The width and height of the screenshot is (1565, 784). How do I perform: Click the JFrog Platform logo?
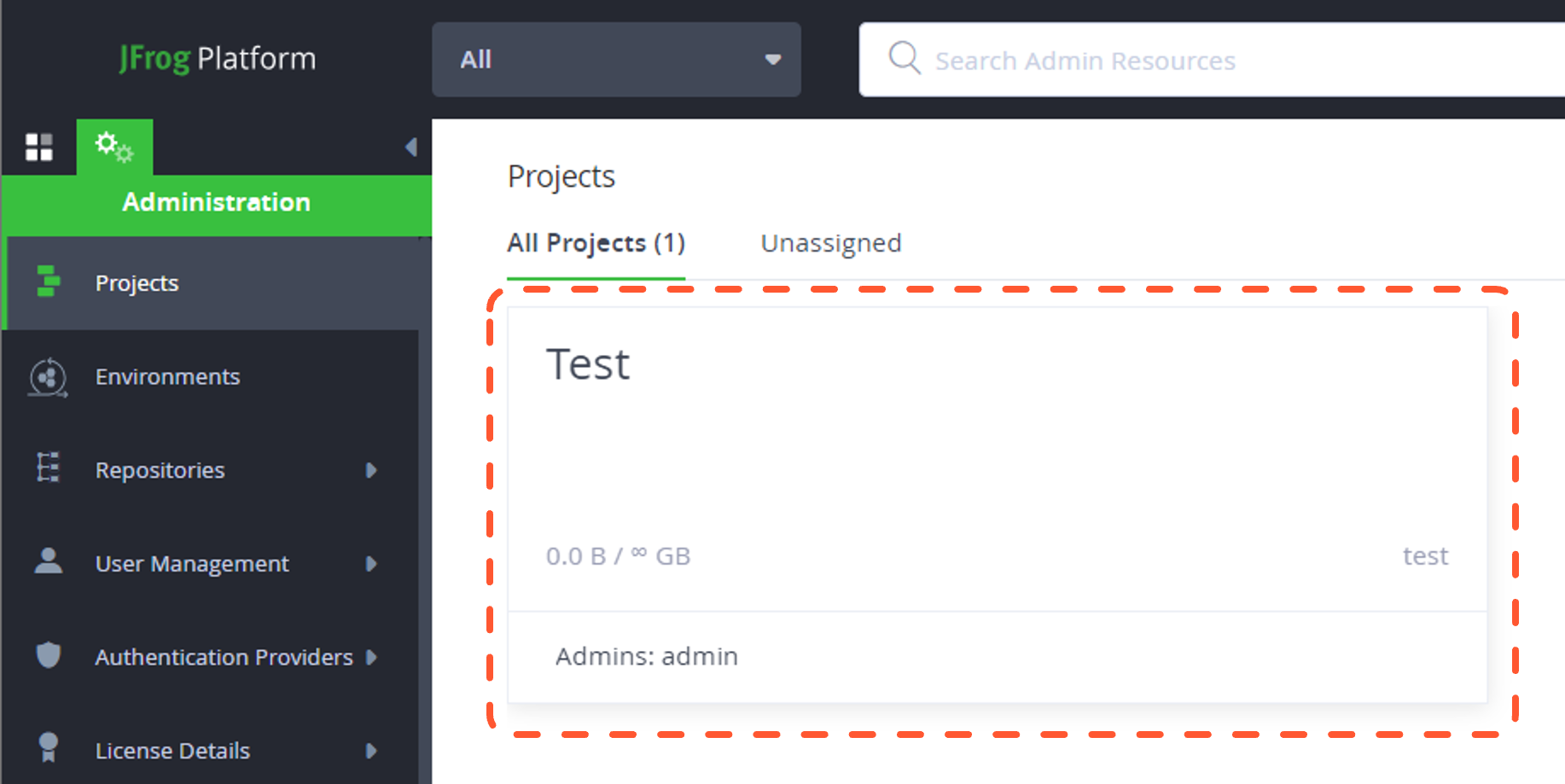click(x=218, y=59)
